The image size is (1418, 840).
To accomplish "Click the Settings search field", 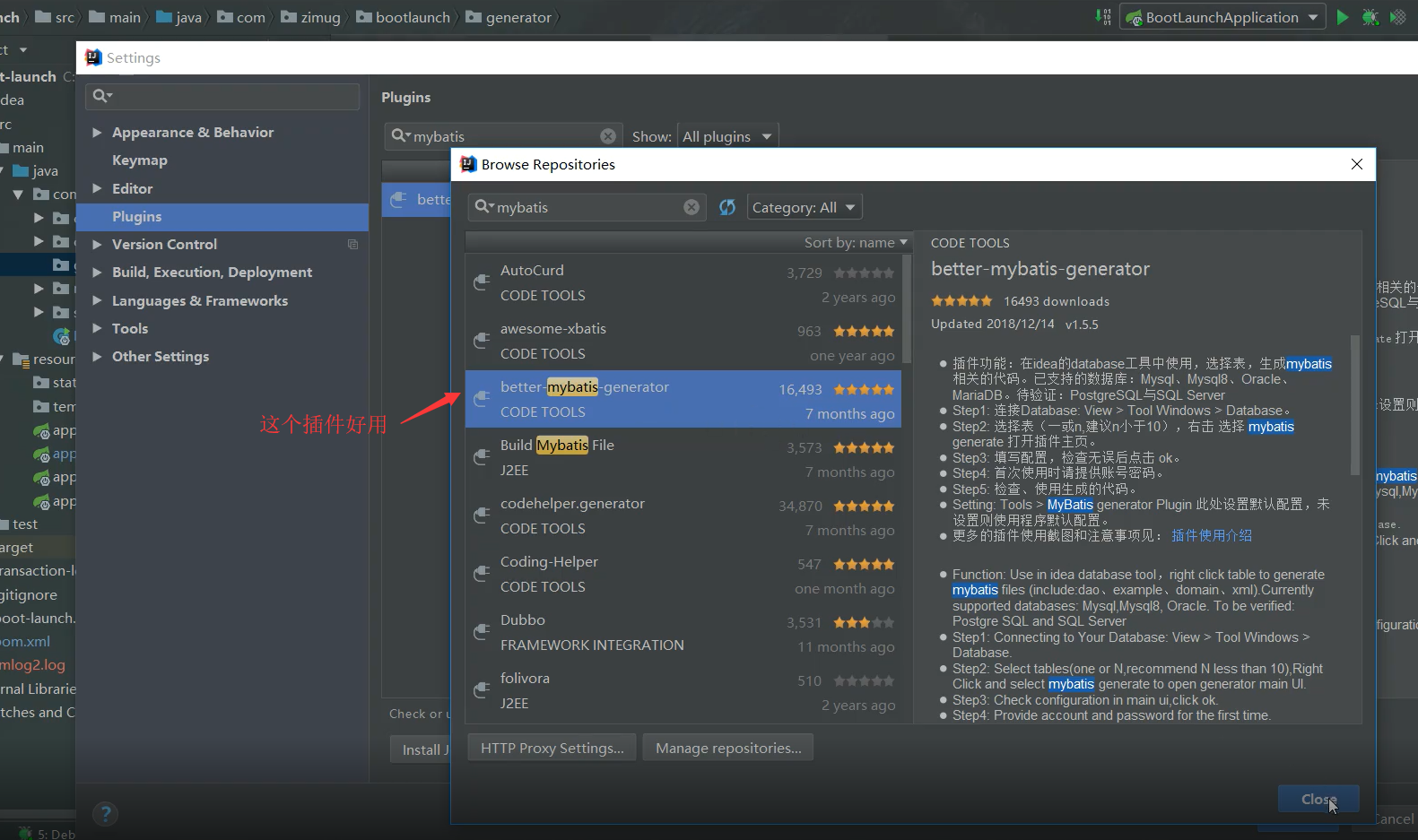I will tap(222, 96).
